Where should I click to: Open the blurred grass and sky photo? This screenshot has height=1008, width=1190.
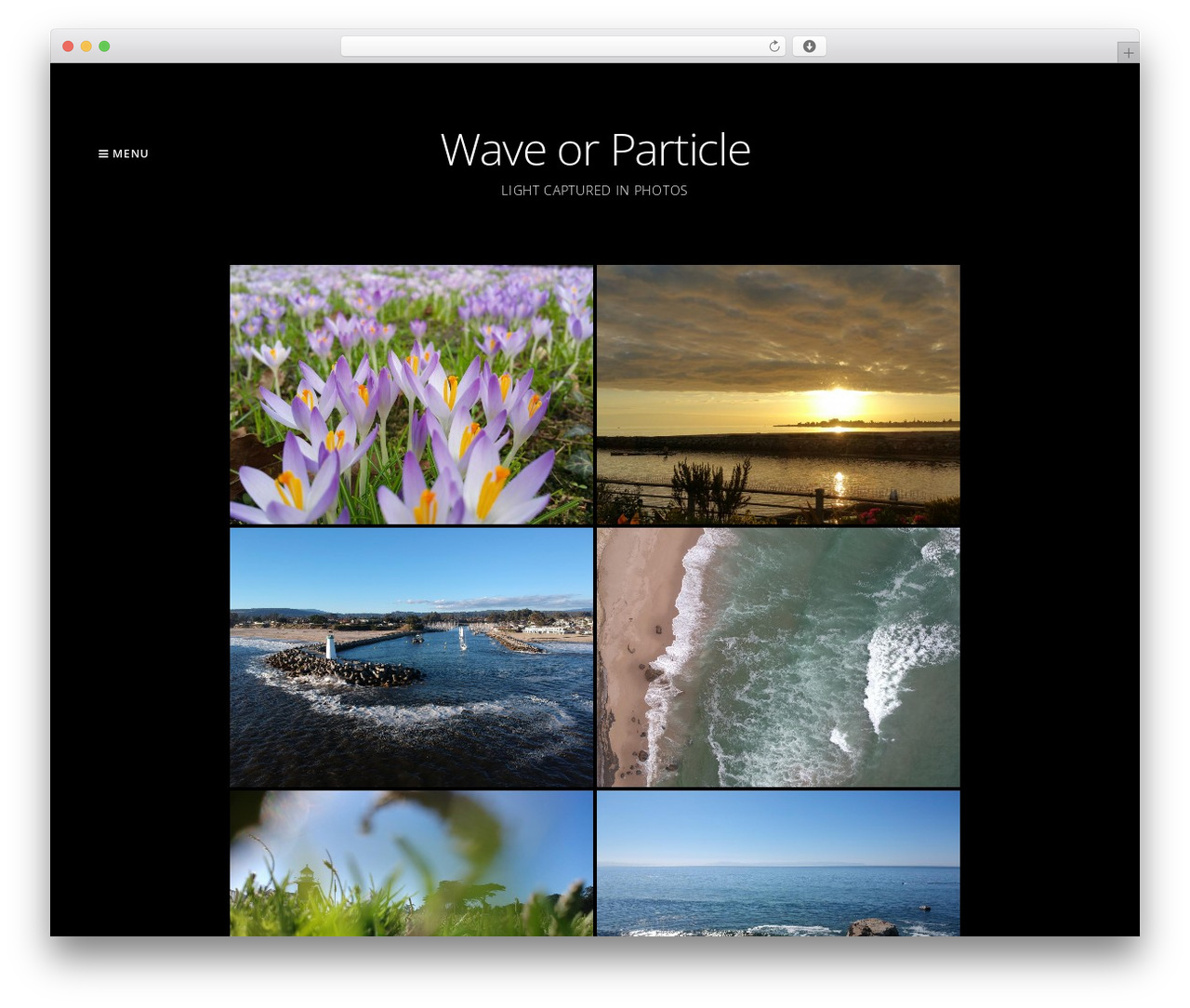coord(411,864)
